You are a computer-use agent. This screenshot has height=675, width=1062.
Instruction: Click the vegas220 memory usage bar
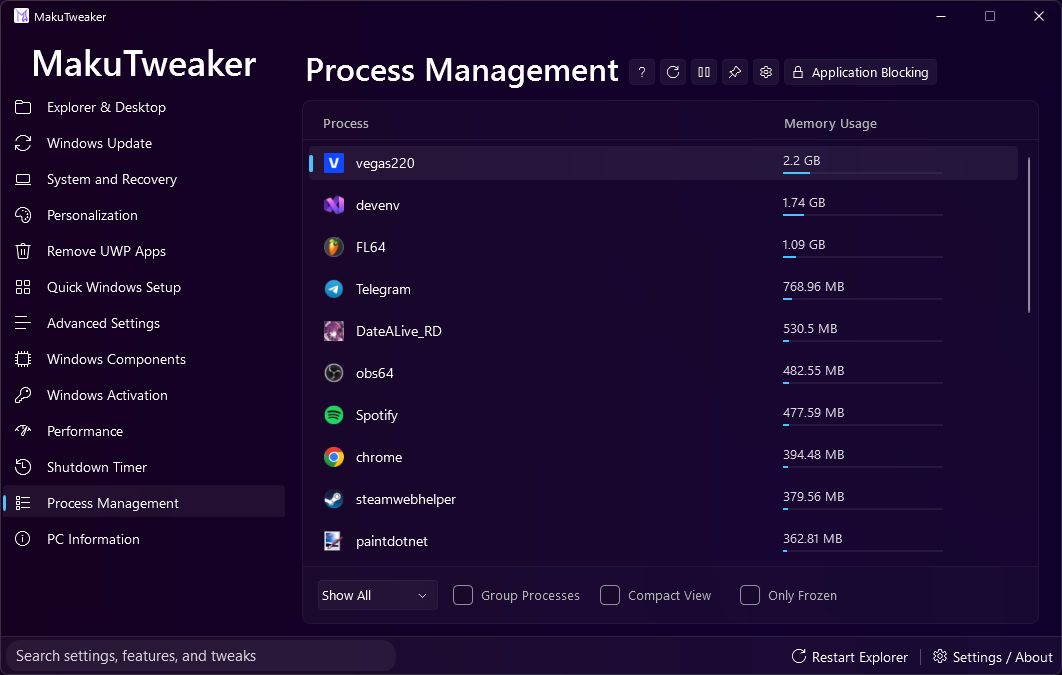863,173
